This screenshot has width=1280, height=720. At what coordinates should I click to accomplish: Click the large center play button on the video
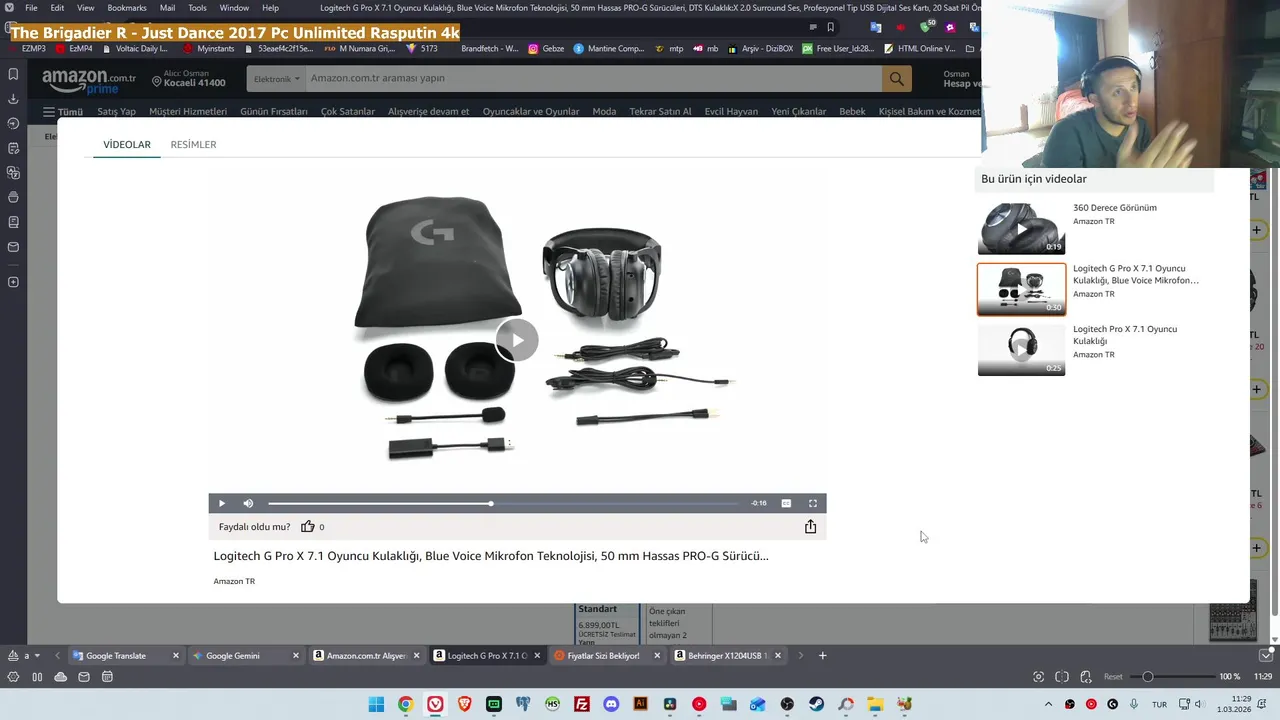[516, 340]
